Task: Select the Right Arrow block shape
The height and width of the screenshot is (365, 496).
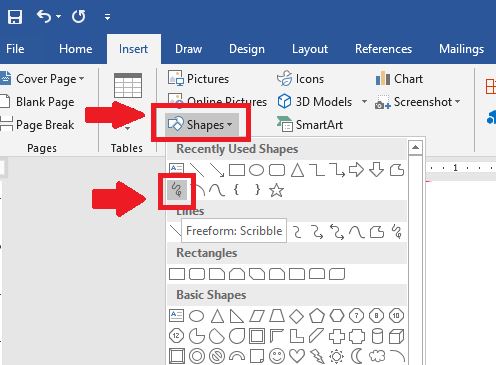Action: coord(356,170)
